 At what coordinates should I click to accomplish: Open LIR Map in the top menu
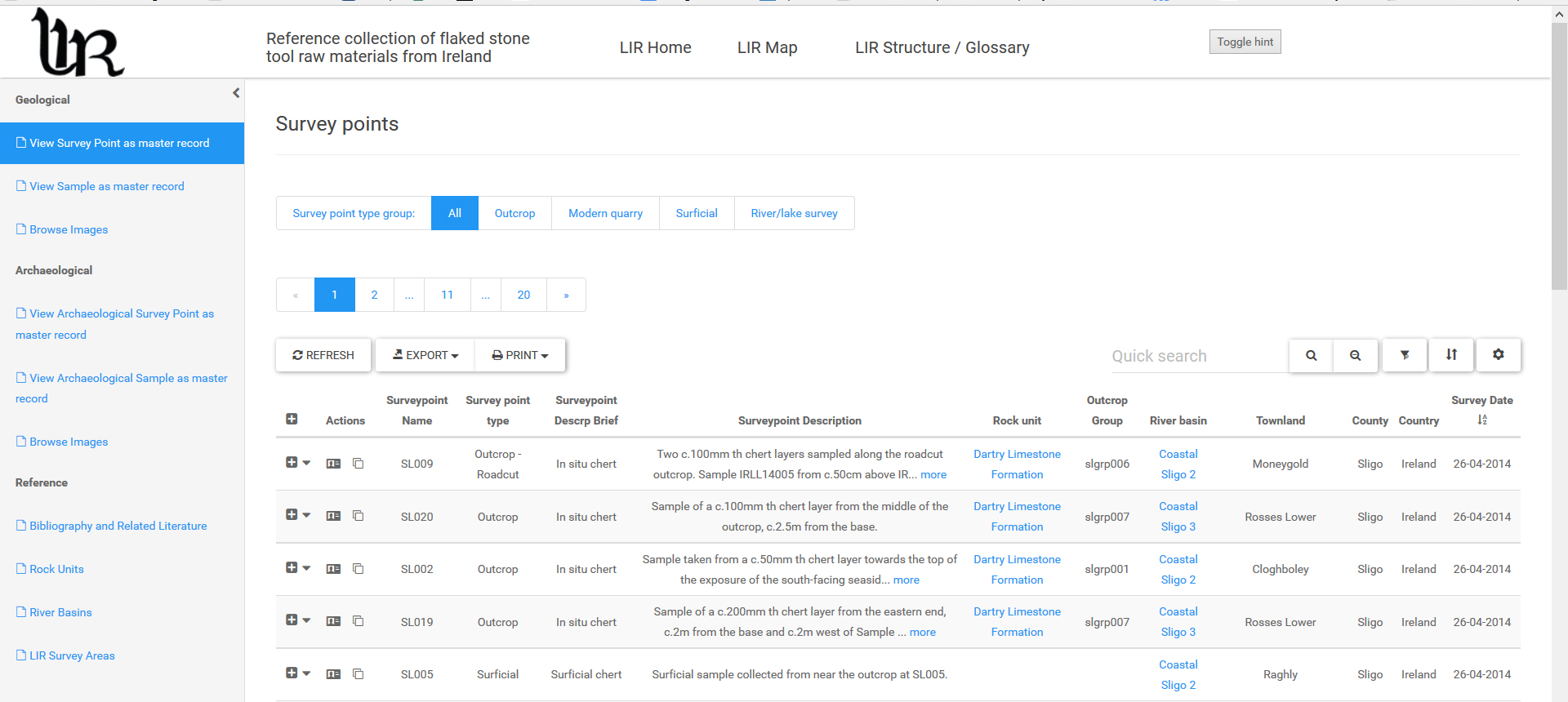[x=767, y=47]
